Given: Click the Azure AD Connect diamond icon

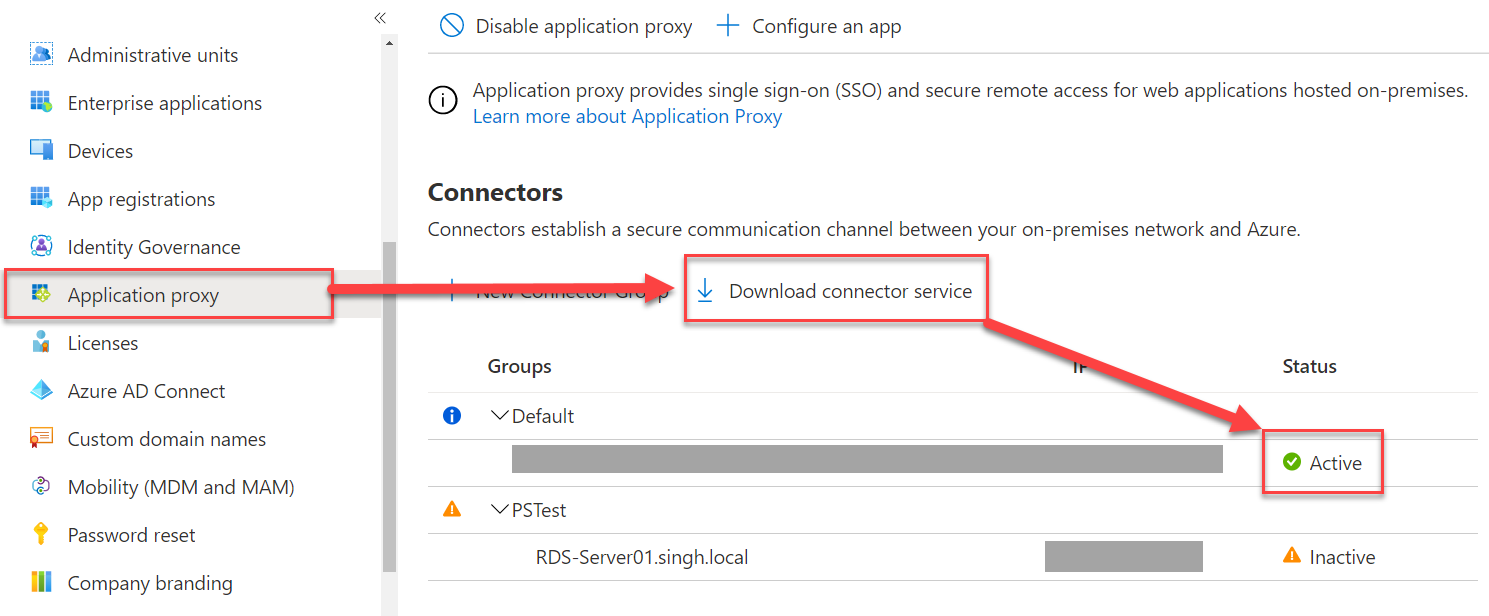Looking at the screenshot, I should point(42,390).
